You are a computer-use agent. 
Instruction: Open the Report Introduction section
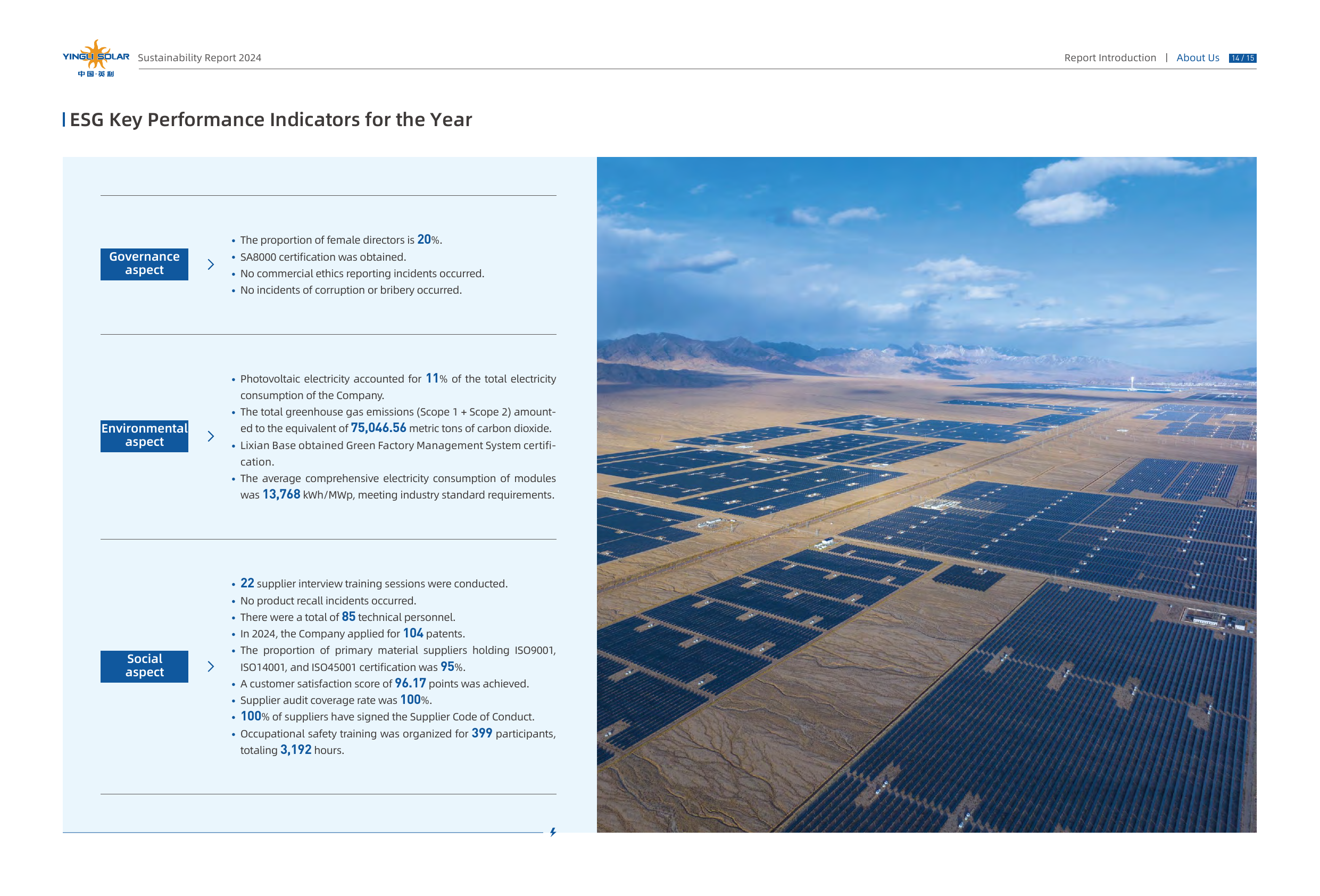(1110, 57)
